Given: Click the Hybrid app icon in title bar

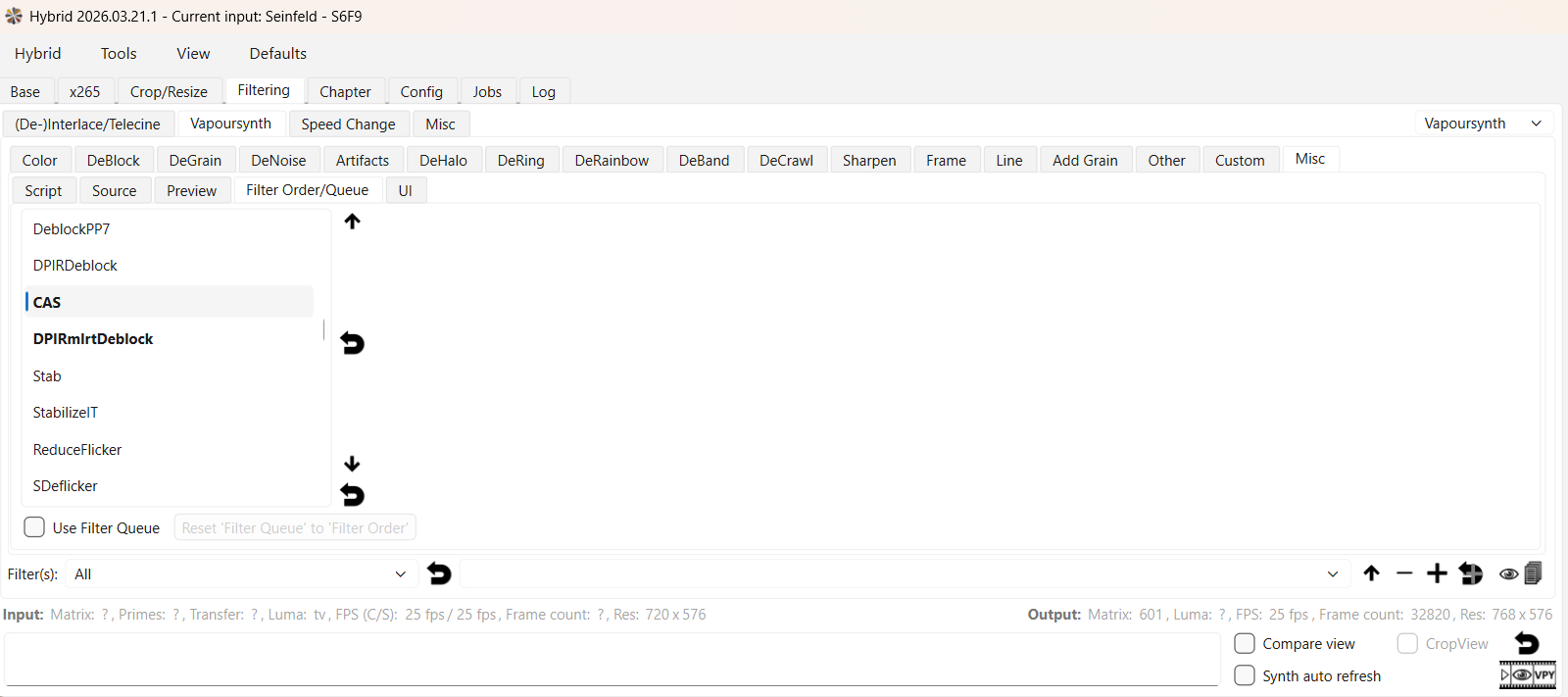Looking at the screenshot, I should pos(14,16).
